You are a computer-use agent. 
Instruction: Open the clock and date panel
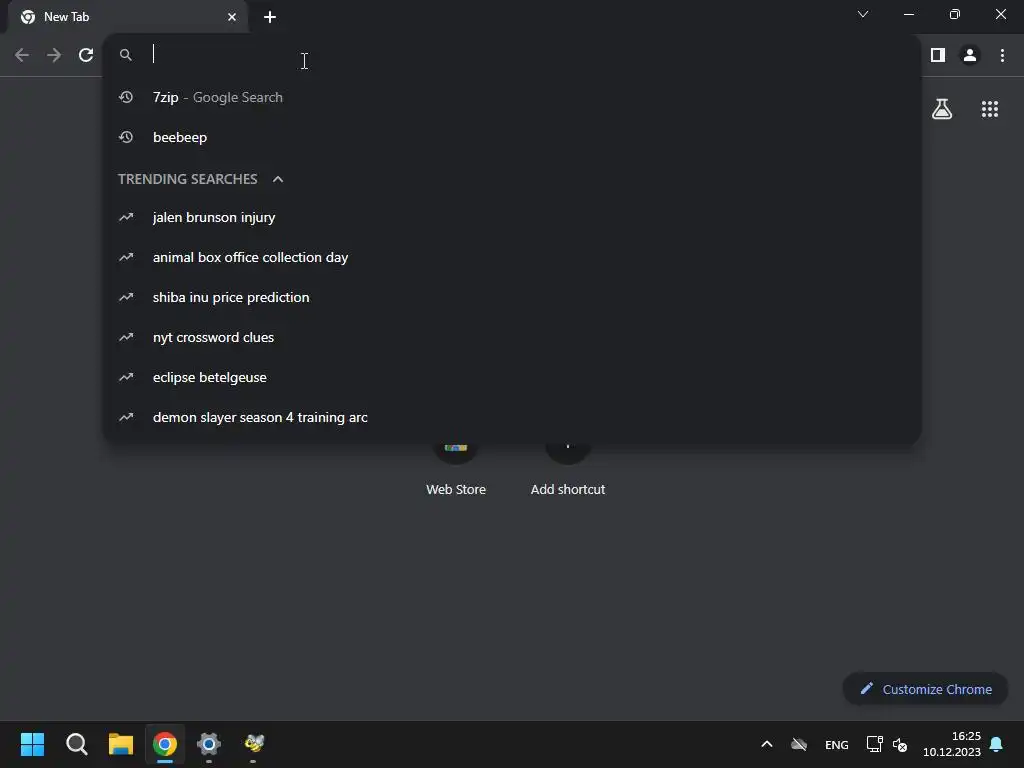pyautogui.click(x=952, y=744)
